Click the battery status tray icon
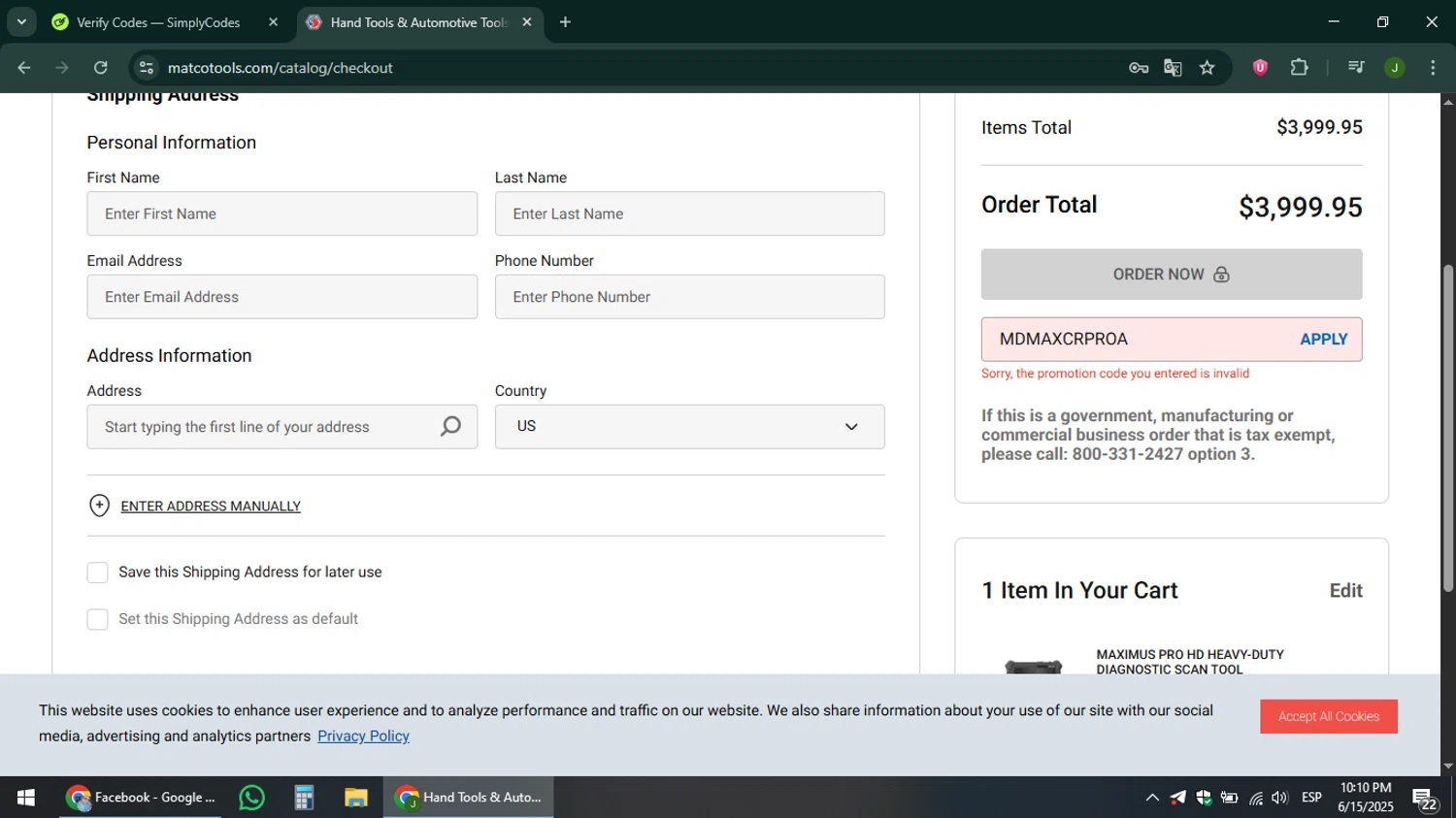The height and width of the screenshot is (818, 1456). click(1230, 798)
